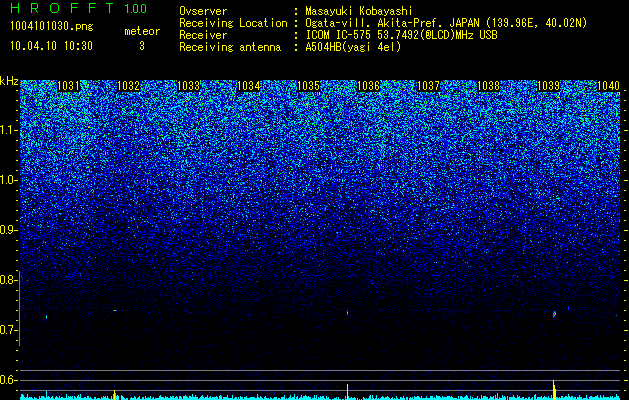Click the date stamp 10.04.10 10:30
The image size is (629, 400).
(51, 46)
